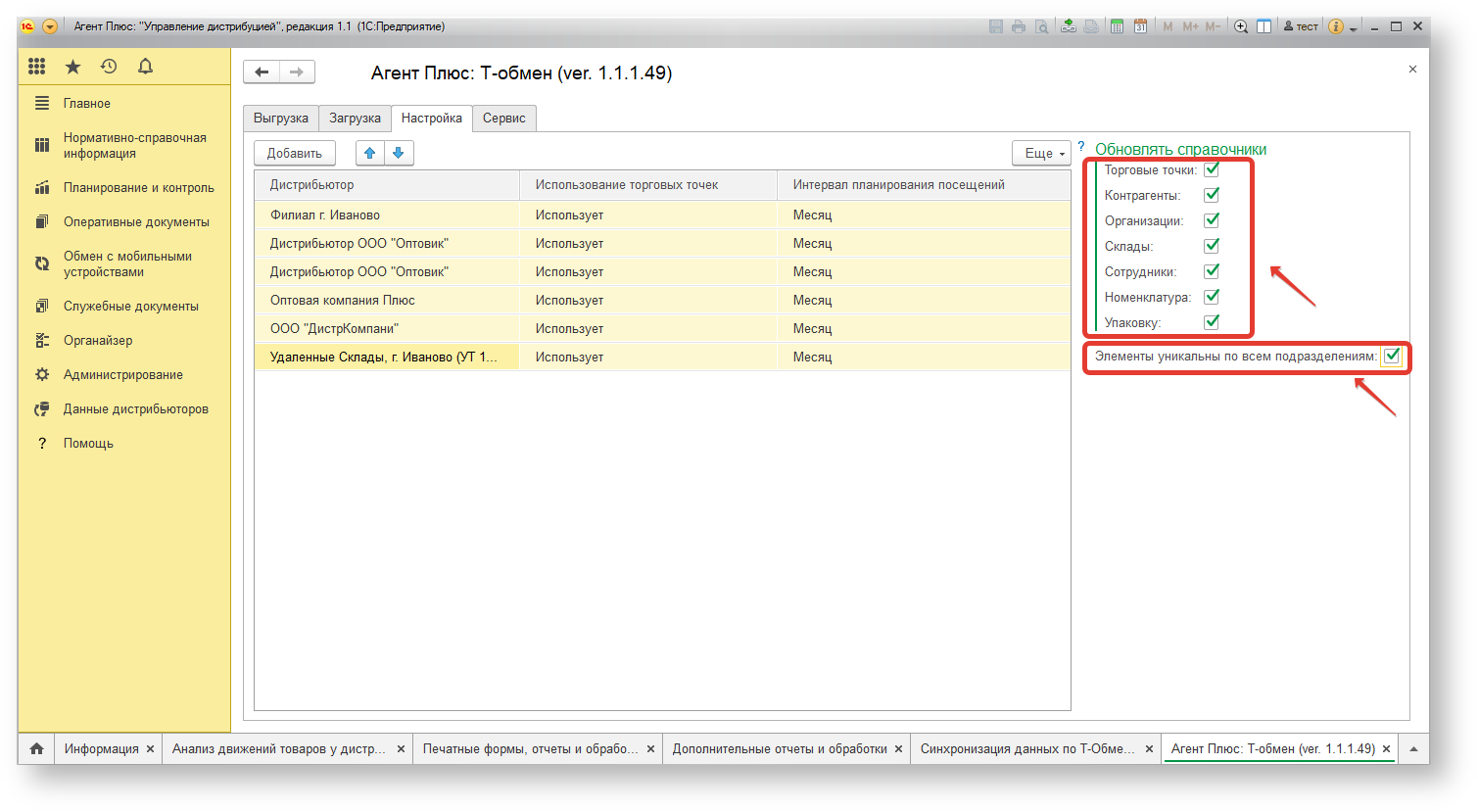Close the Печатные формы bottom tab
The width and height of the screenshot is (1478, 812).
coord(650,749)
